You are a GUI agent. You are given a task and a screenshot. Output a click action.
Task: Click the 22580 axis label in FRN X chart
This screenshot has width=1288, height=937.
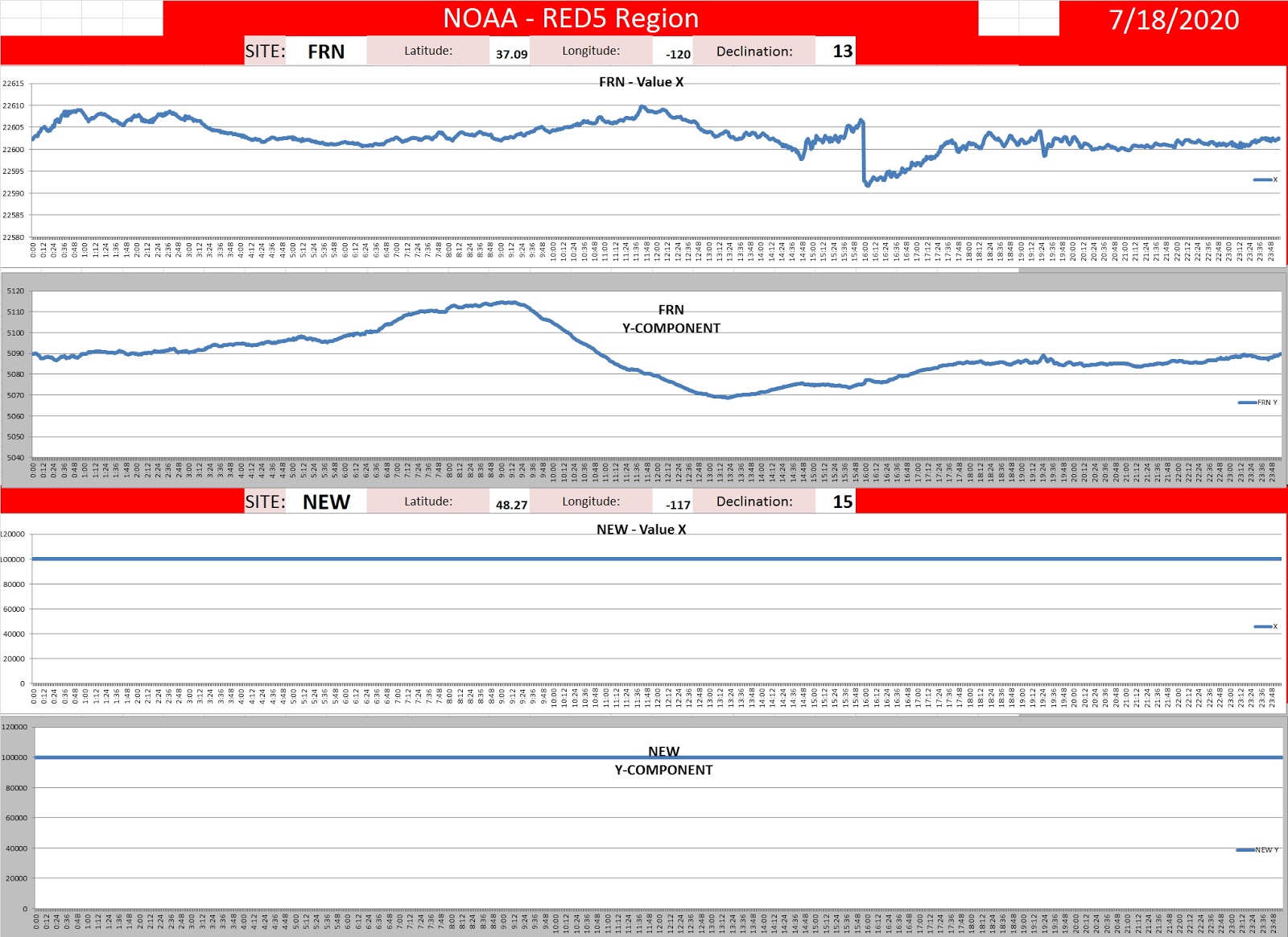pos(13,237)
